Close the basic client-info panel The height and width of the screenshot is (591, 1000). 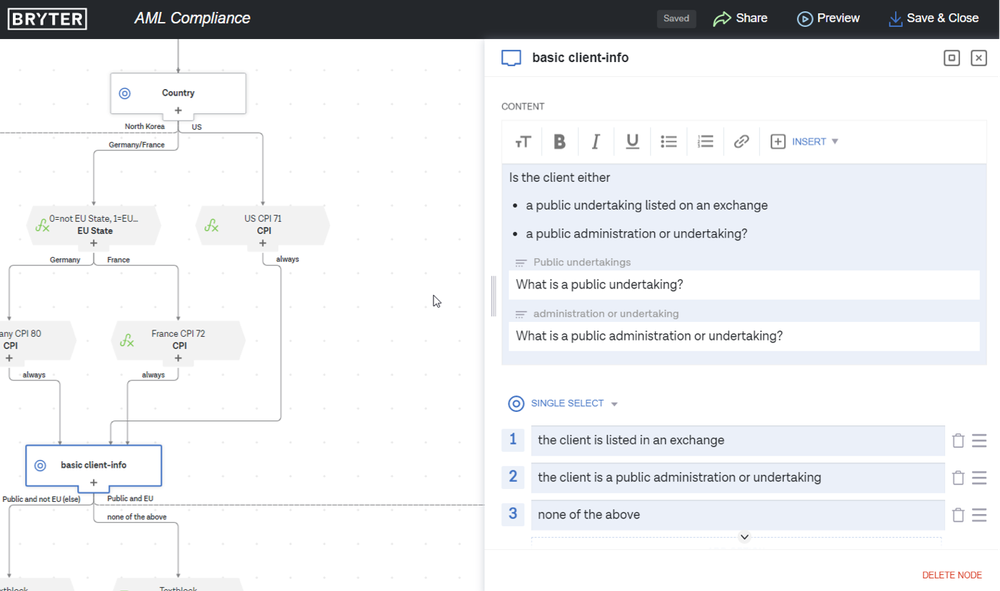[x=979, y=58]
